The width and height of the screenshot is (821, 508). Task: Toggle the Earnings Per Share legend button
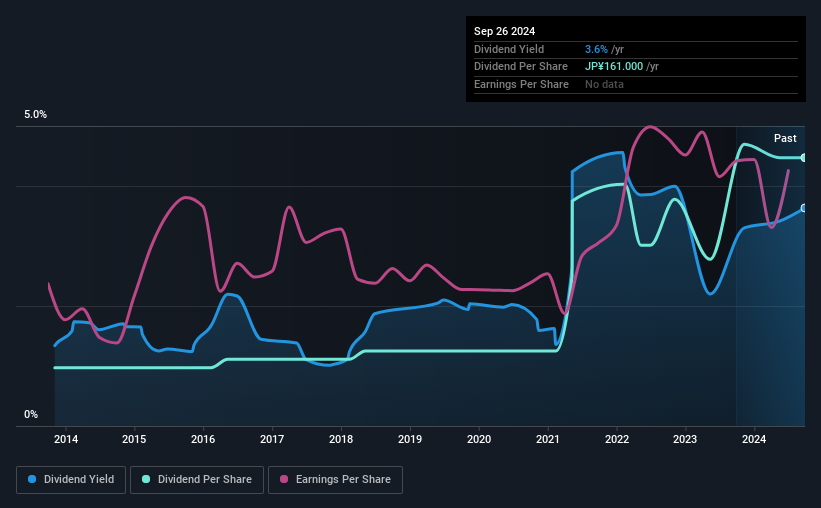(335, 480)
